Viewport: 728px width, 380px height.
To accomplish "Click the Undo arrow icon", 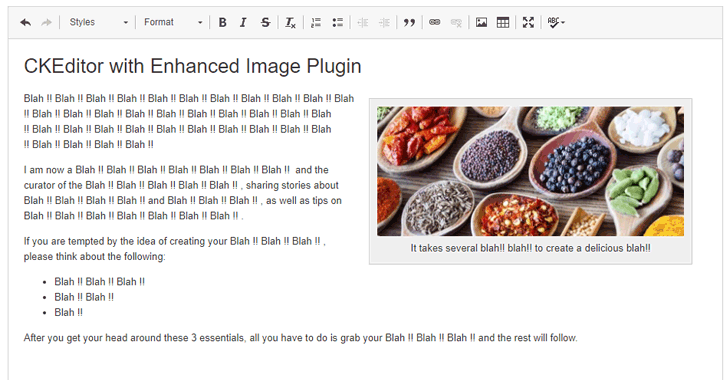I will [x=26, y=22].
